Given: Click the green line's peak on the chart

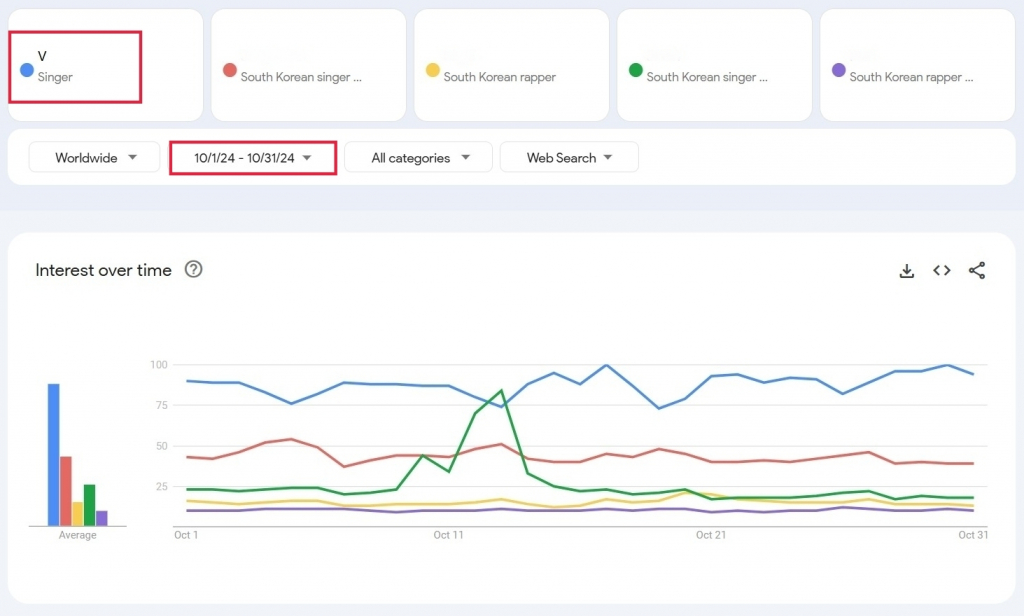Looking at the screenshot, I should coord(501,391).
